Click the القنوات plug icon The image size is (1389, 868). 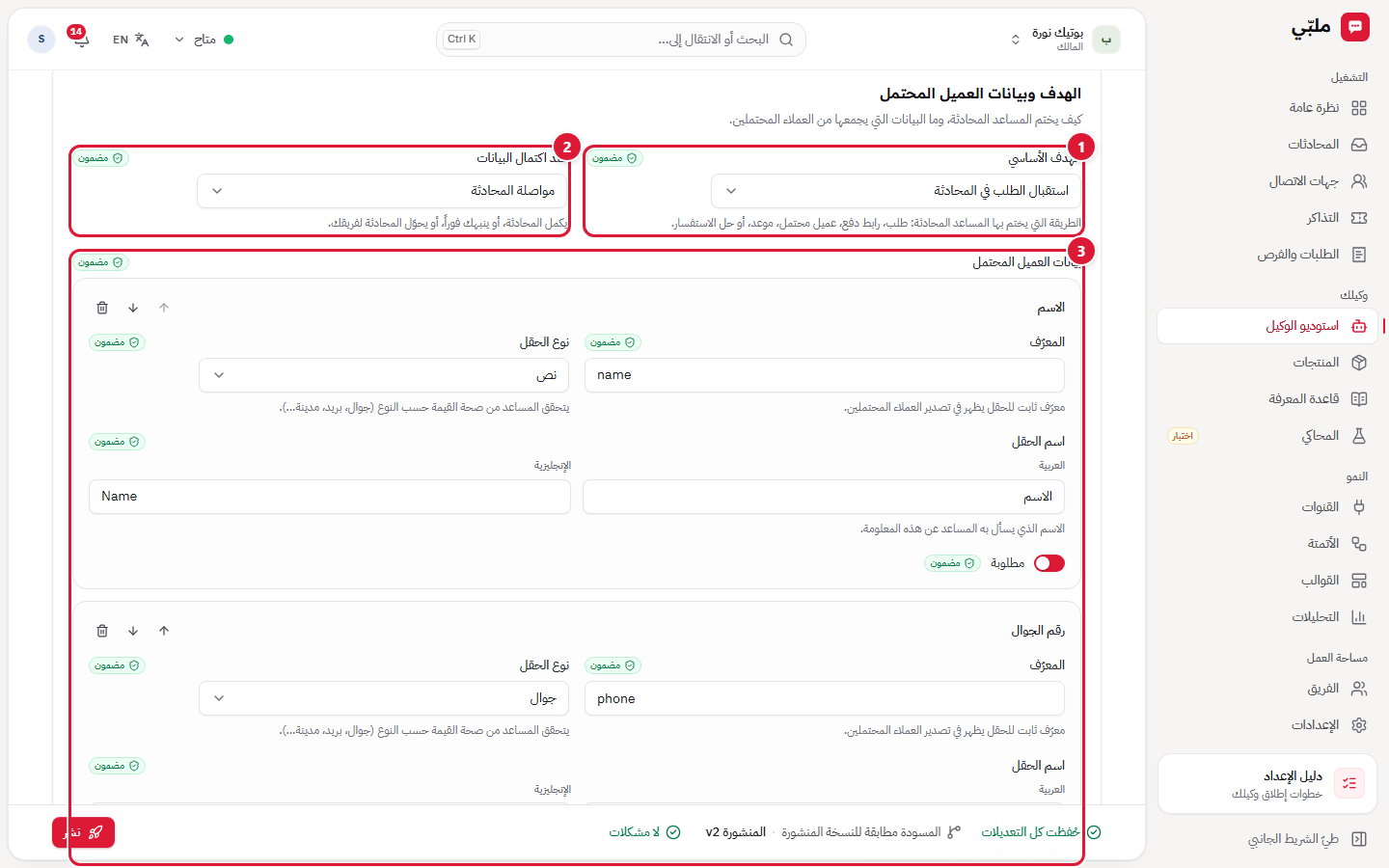point(1359,507)
